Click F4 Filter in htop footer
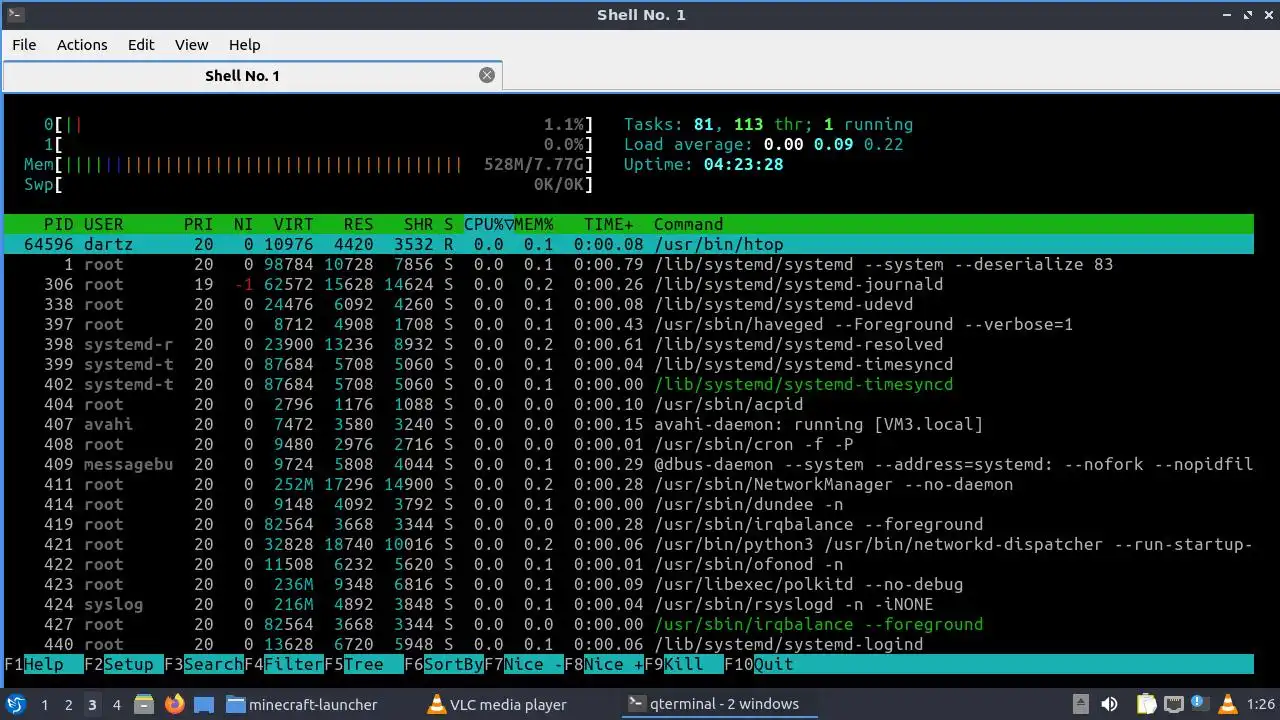The width and height of the screenshot is (1280, 720). (x=284, y=664)
